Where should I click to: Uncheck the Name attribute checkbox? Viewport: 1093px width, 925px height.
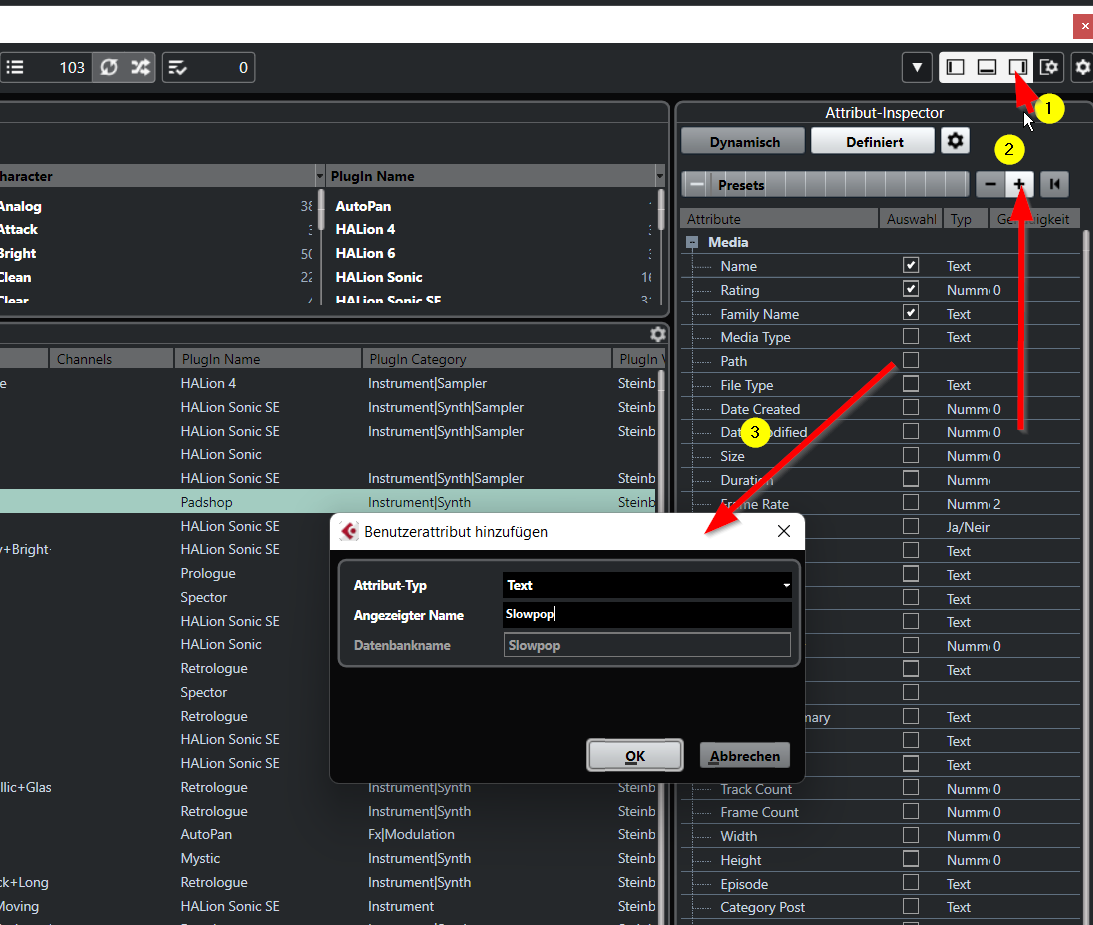tap(911, 266)
